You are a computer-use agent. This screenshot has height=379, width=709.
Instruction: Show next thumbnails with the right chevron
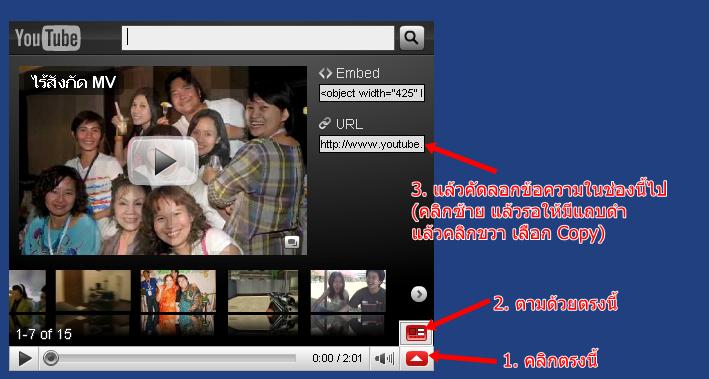419,294
